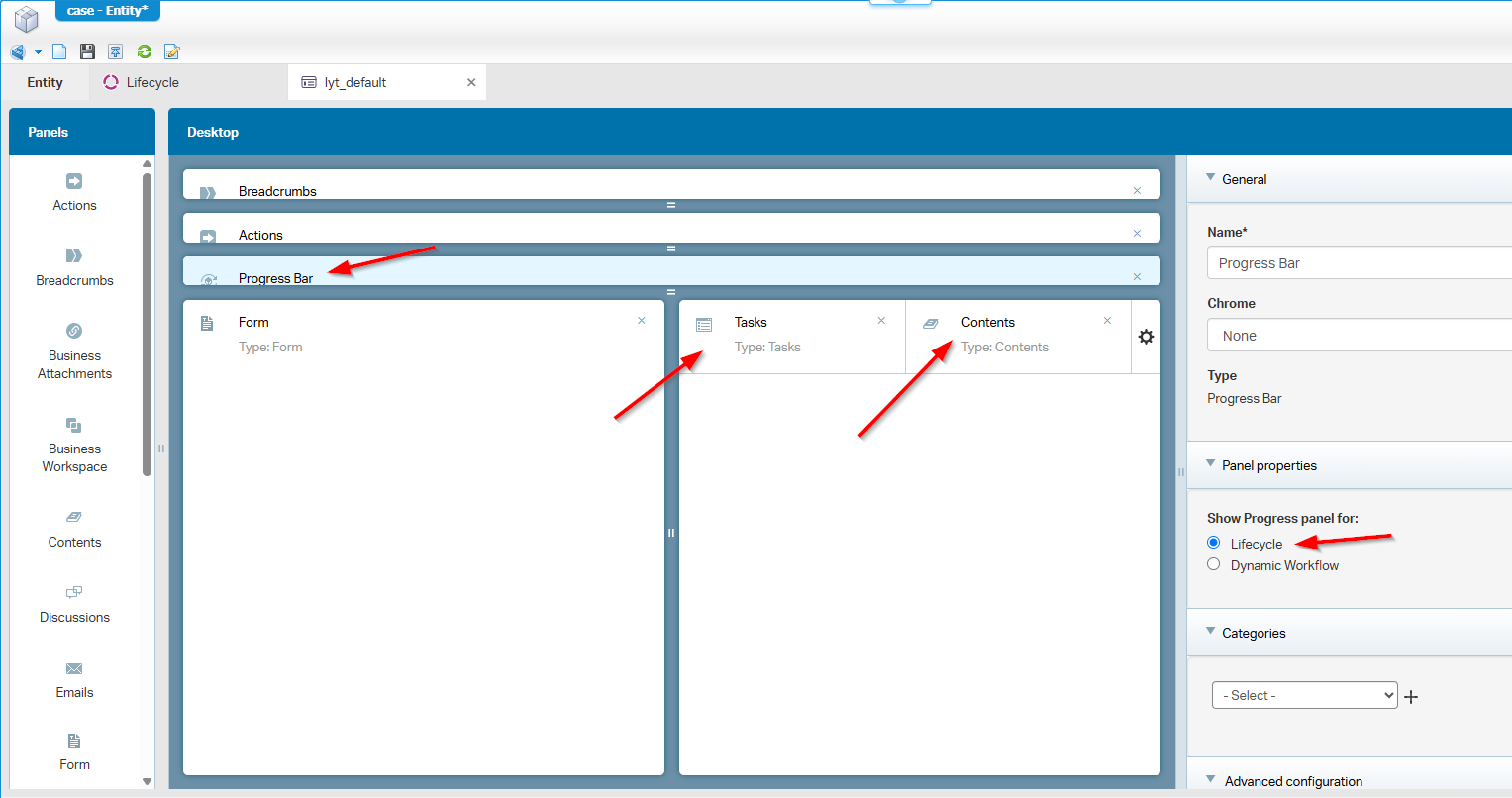
Task: Select the Discussions panel icon
Action: tap(74, 593)
